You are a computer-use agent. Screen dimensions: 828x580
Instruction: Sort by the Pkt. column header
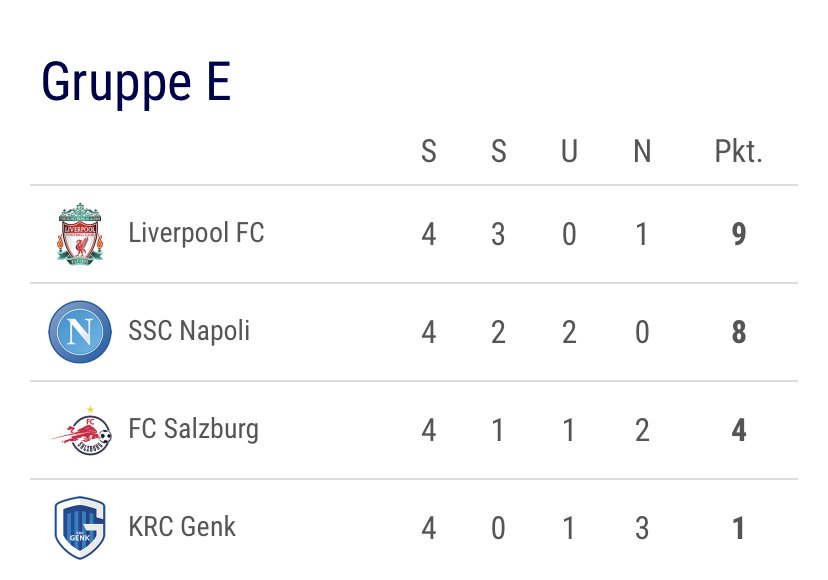click(738, 152)
